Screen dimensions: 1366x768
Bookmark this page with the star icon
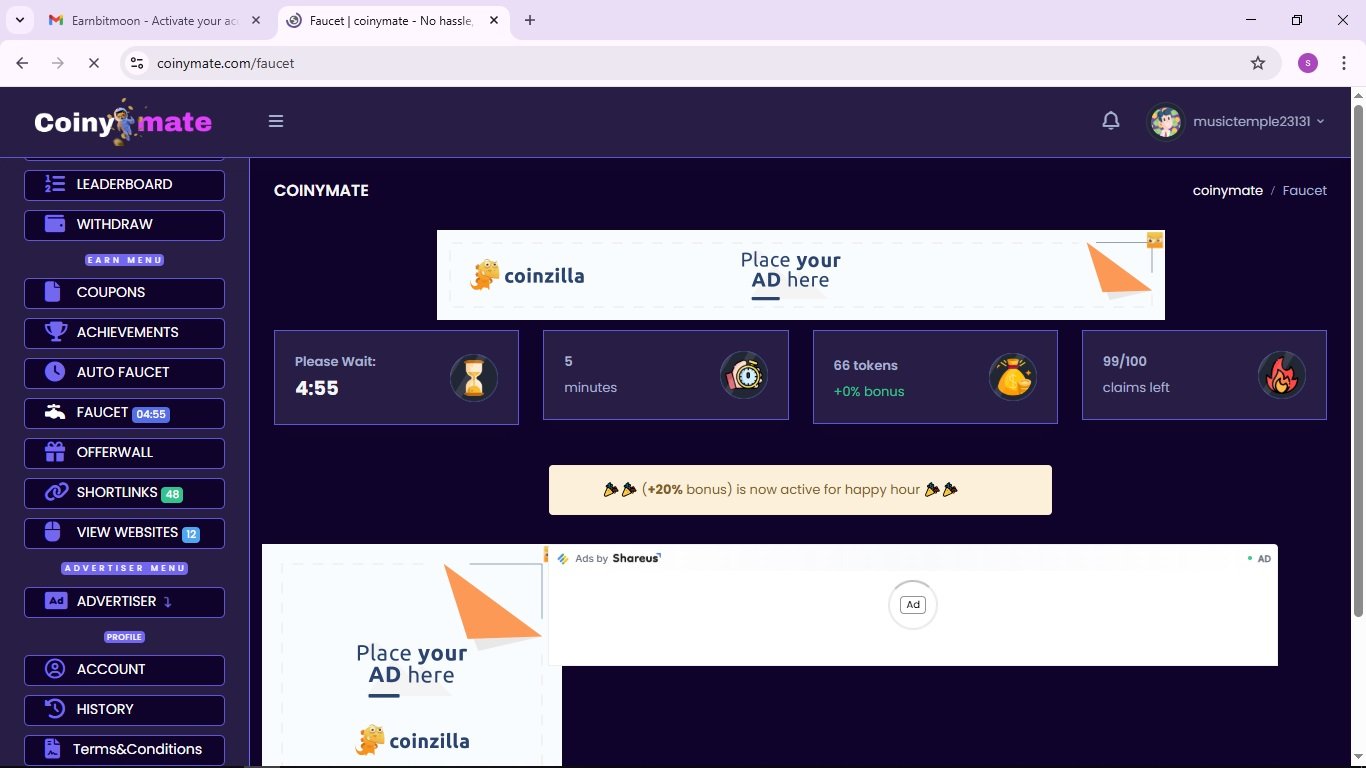1258,63
